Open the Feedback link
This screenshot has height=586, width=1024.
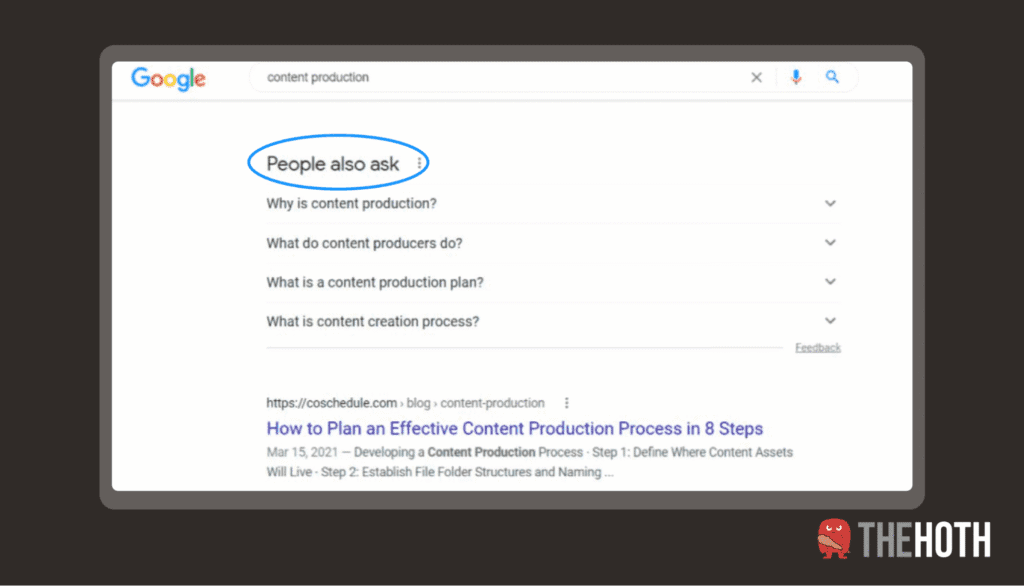[x=818, y=347]
